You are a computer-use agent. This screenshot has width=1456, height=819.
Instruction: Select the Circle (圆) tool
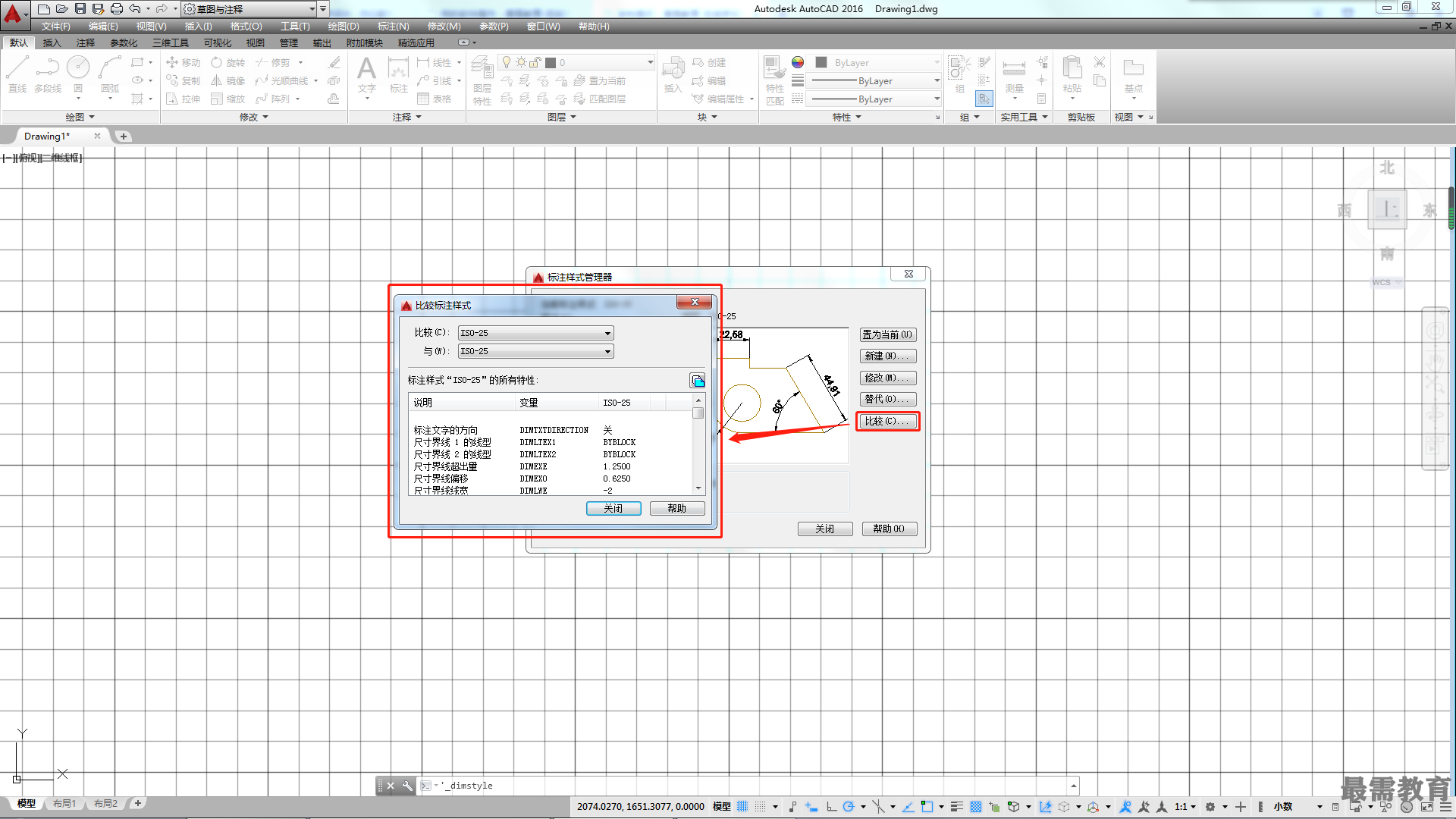[78, 74]
